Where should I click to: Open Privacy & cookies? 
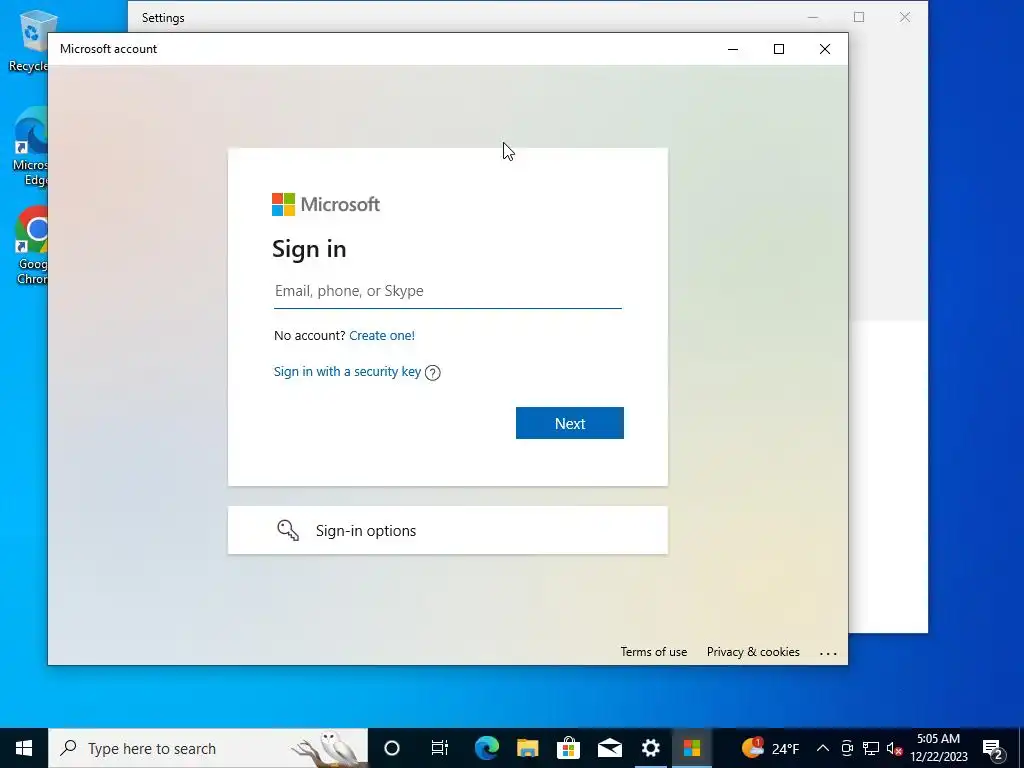click(x=753, y=652)
